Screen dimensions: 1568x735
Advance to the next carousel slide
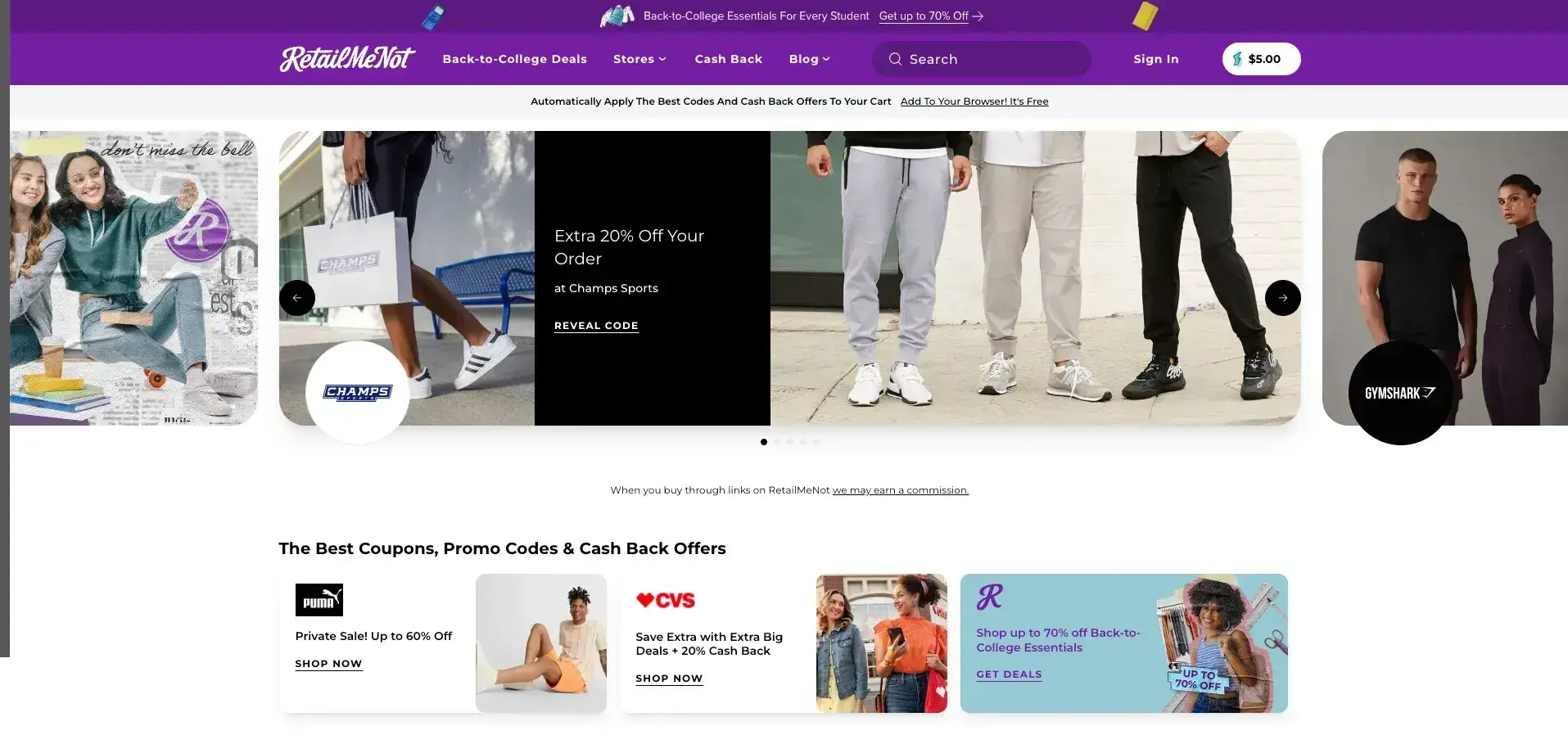click(x=1282, y=298)
